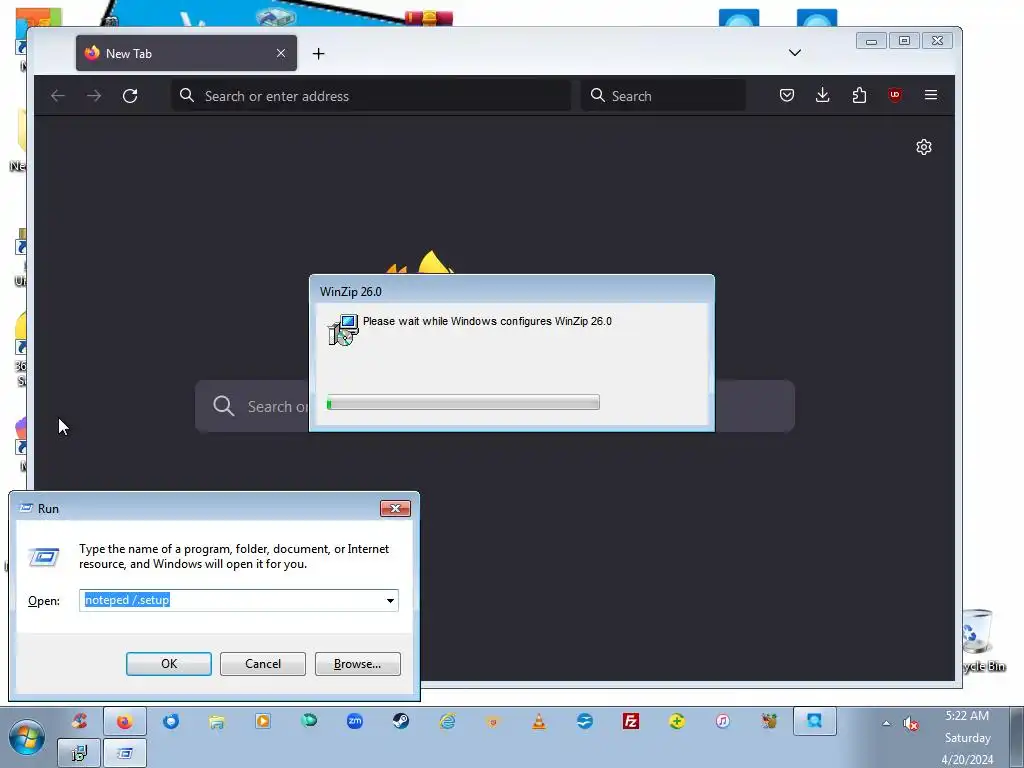Screen dimensions: 1024x768
Task: Maximize the Firefox window
Action: coord(904,41)
